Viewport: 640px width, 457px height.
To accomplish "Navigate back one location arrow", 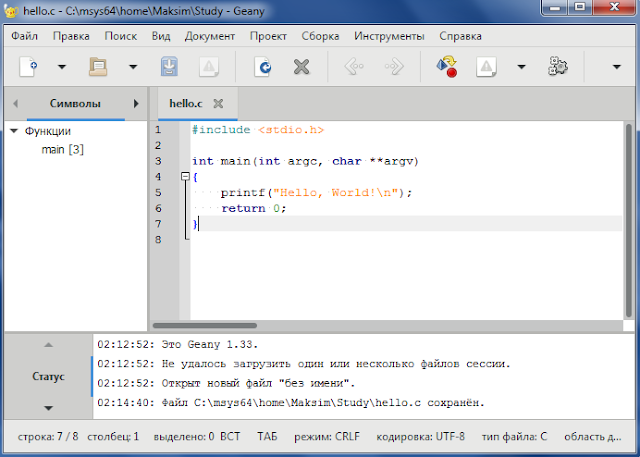I will pos(354,67).
